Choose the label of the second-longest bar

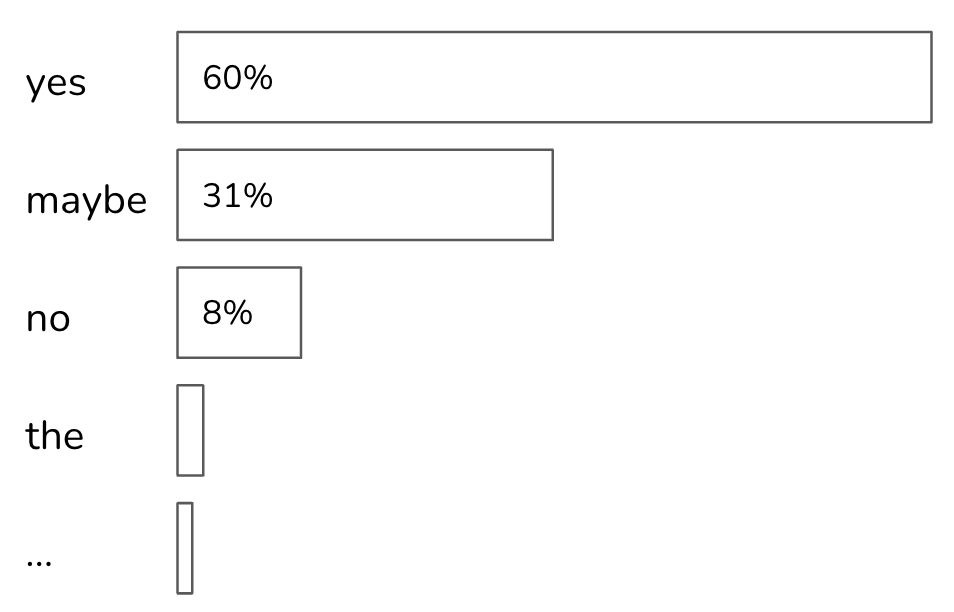(x=86, y=200)
